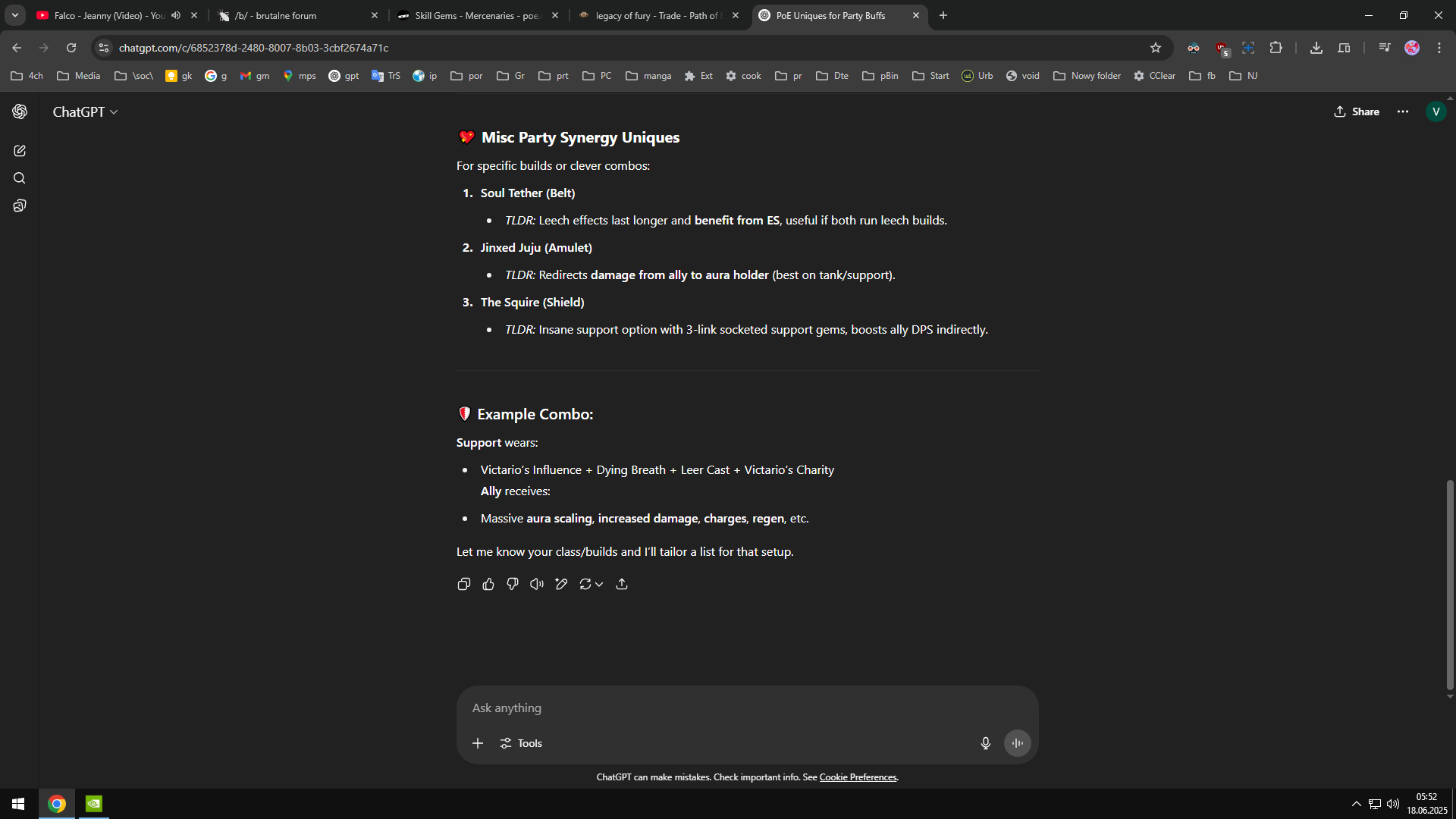Open NVIDIA app in taskbar
The height and width of the screenshot is (819, 1456).
pyautogui.click(x=94, y=804)
